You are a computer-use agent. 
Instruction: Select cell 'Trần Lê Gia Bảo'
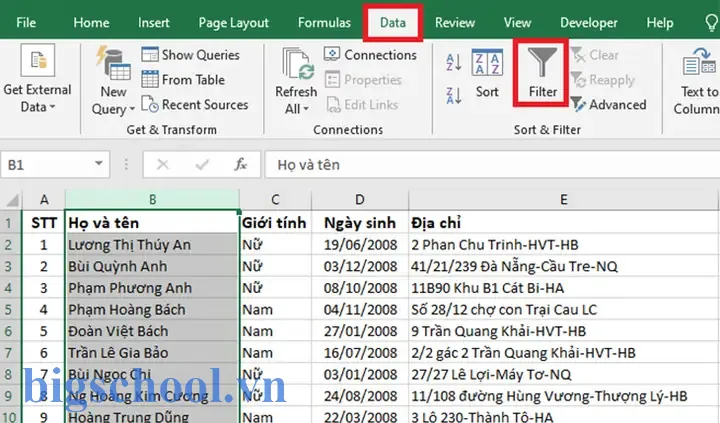pos(152,353)
